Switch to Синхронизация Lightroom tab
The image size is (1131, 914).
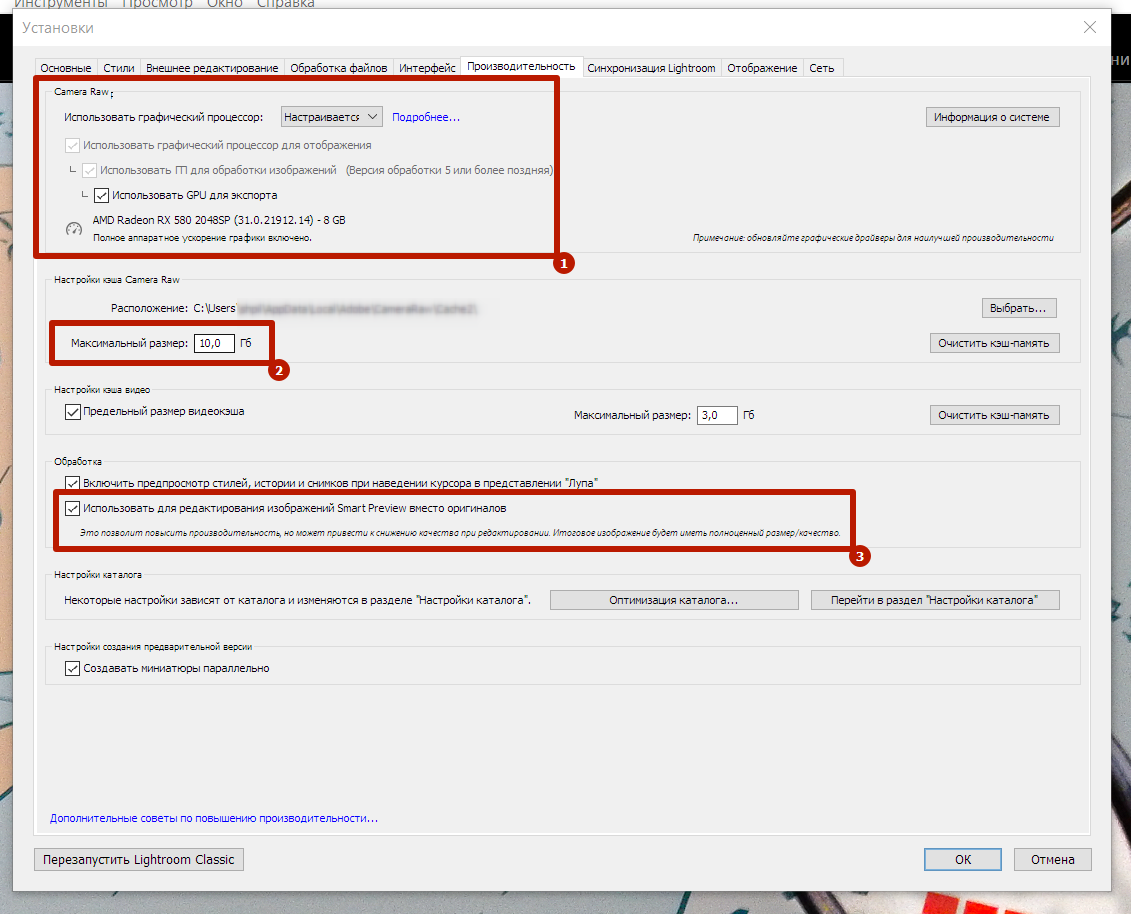651,68
